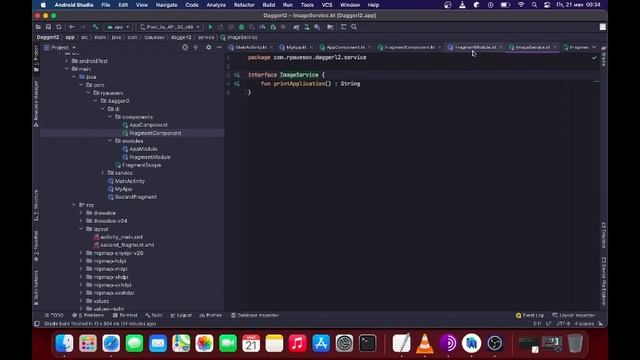The width and height of the screenshot is (640, 360).
Task: Open the Logcat tool window
Action: point(181,316)
